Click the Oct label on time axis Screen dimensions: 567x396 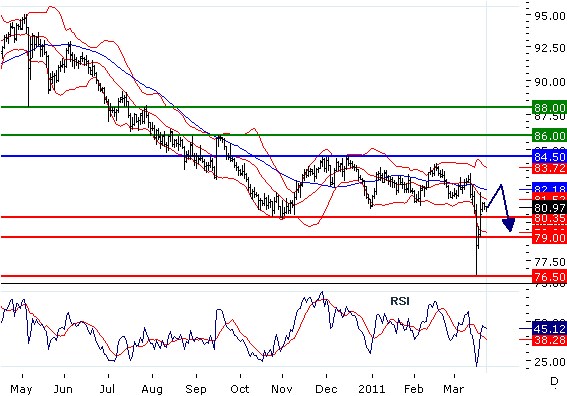pos(240,389)
